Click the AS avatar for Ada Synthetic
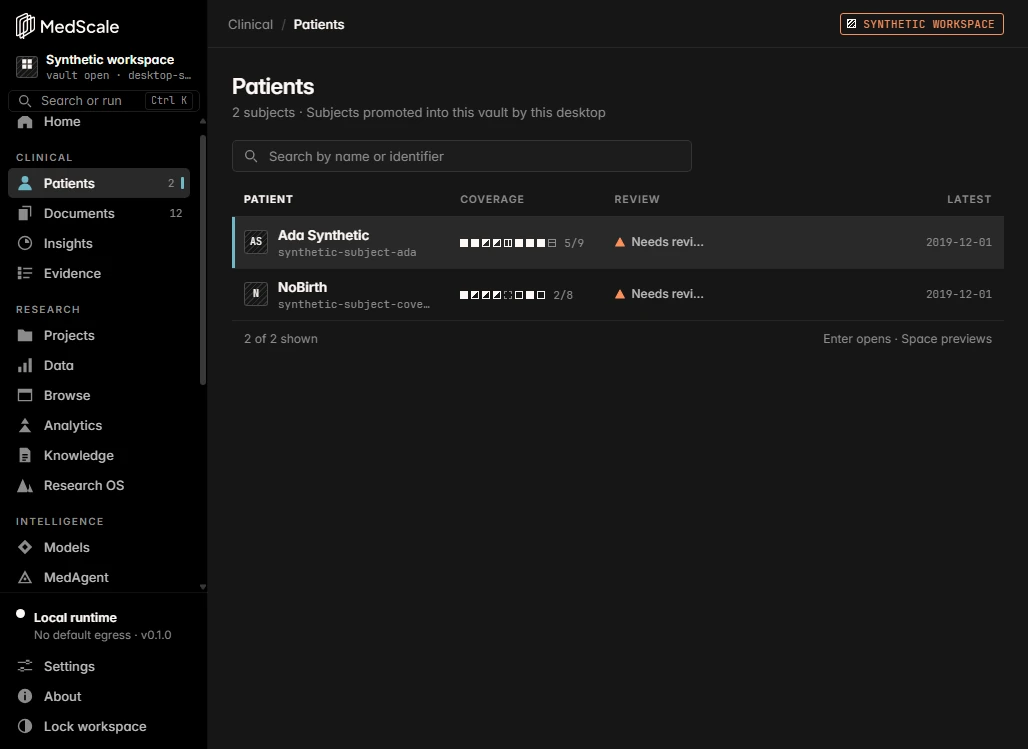Image resolution: width=1028 pixels, height=749 pixels. coord(256,242)
